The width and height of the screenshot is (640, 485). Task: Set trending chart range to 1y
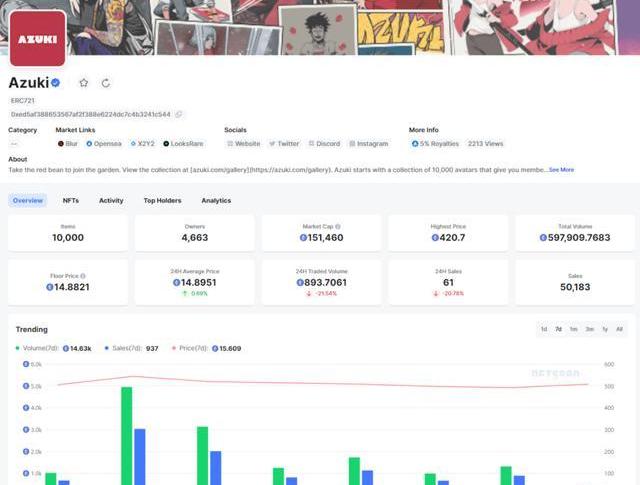605,329
